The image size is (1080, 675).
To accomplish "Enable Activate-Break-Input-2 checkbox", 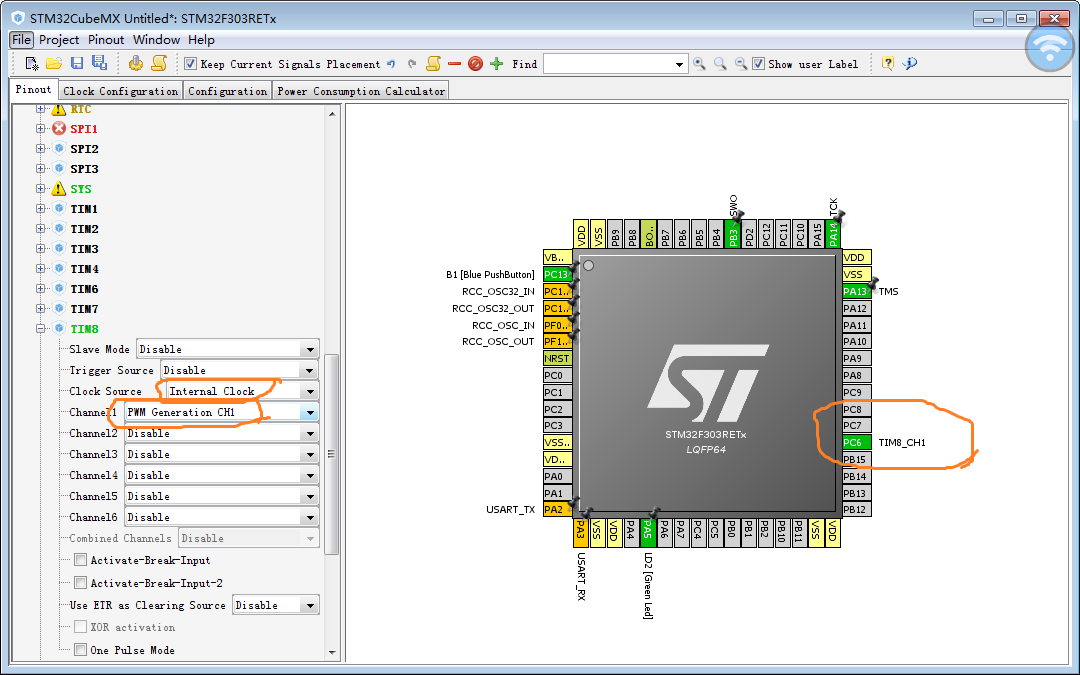I will tap(81, 582).
